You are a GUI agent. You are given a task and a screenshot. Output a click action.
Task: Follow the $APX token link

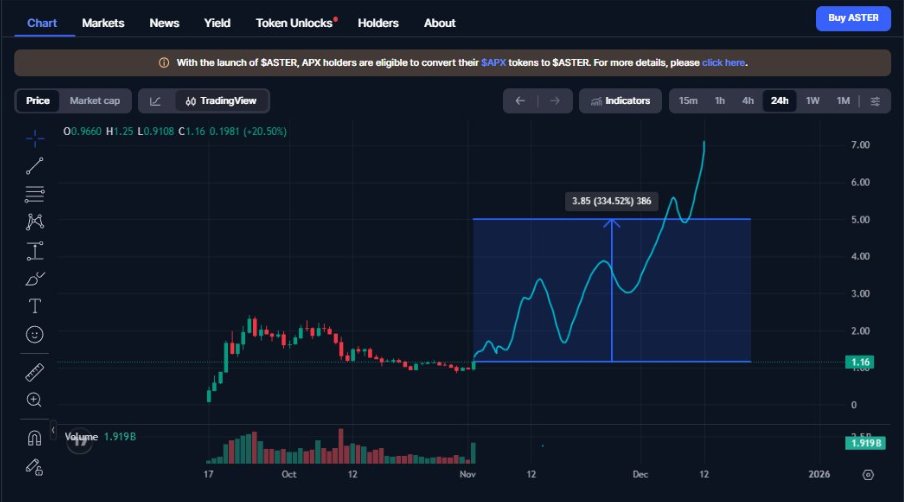coord(494,63)
